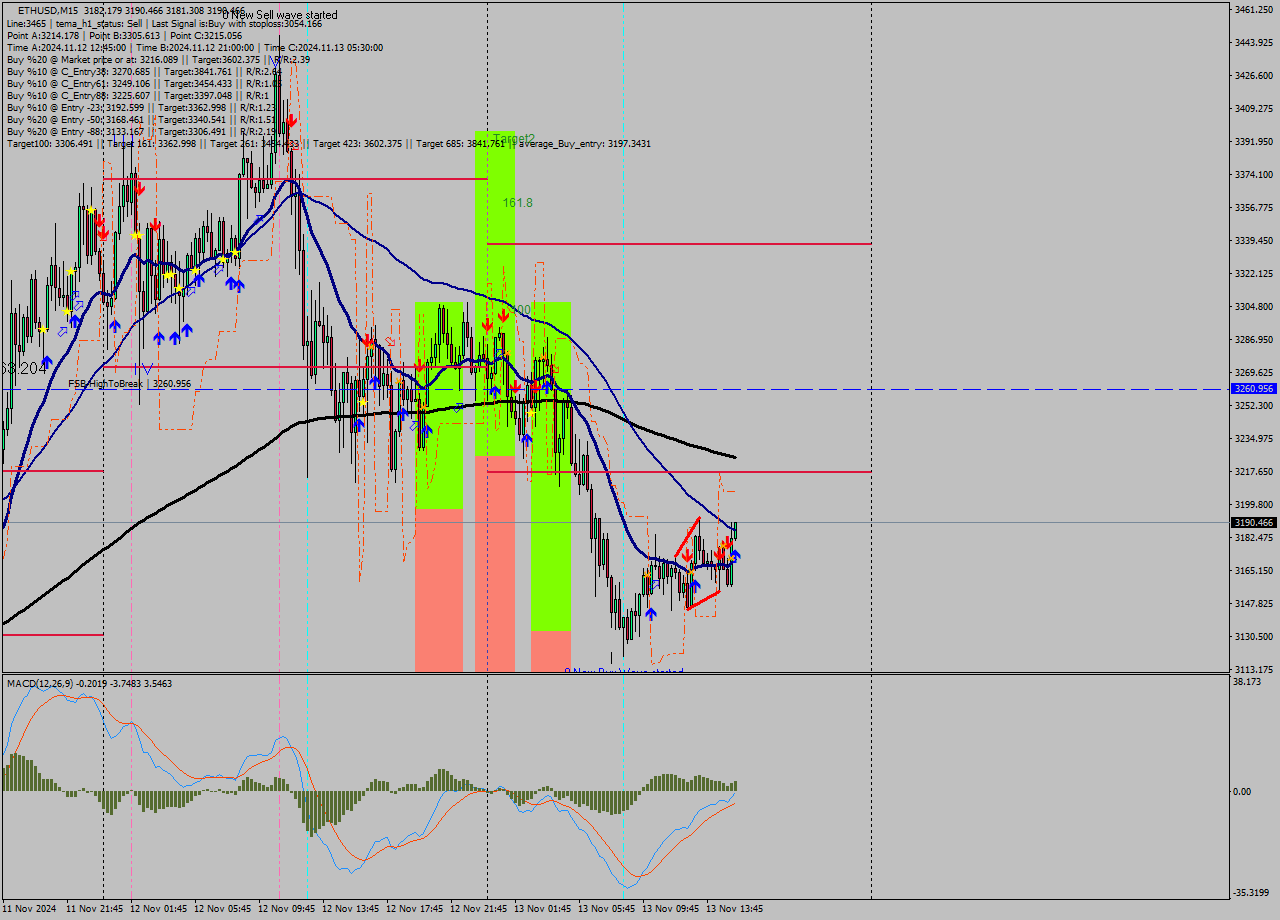Click the MACD(12,26,9) indicator label
The image size is (1280, 920).
[89, 683]
